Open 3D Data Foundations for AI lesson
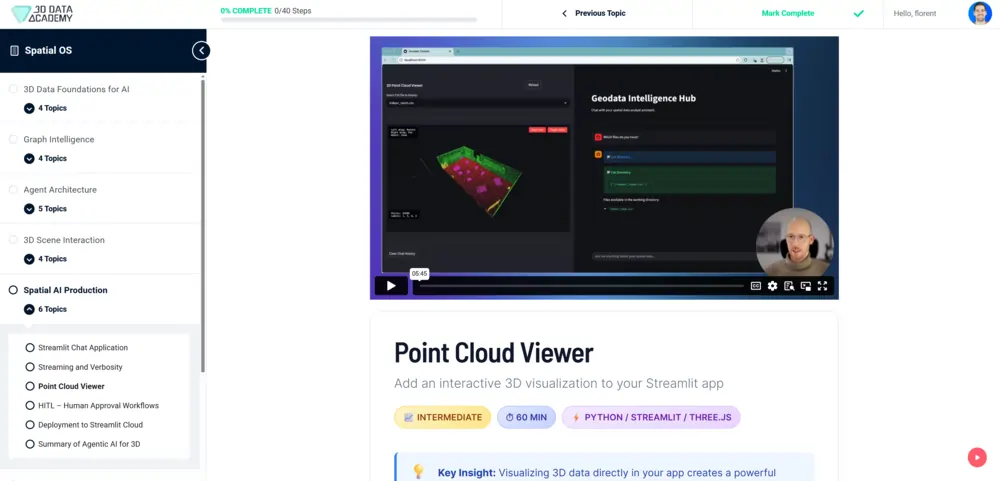This screenshot has height=481, width=1000. click(77, 89)
